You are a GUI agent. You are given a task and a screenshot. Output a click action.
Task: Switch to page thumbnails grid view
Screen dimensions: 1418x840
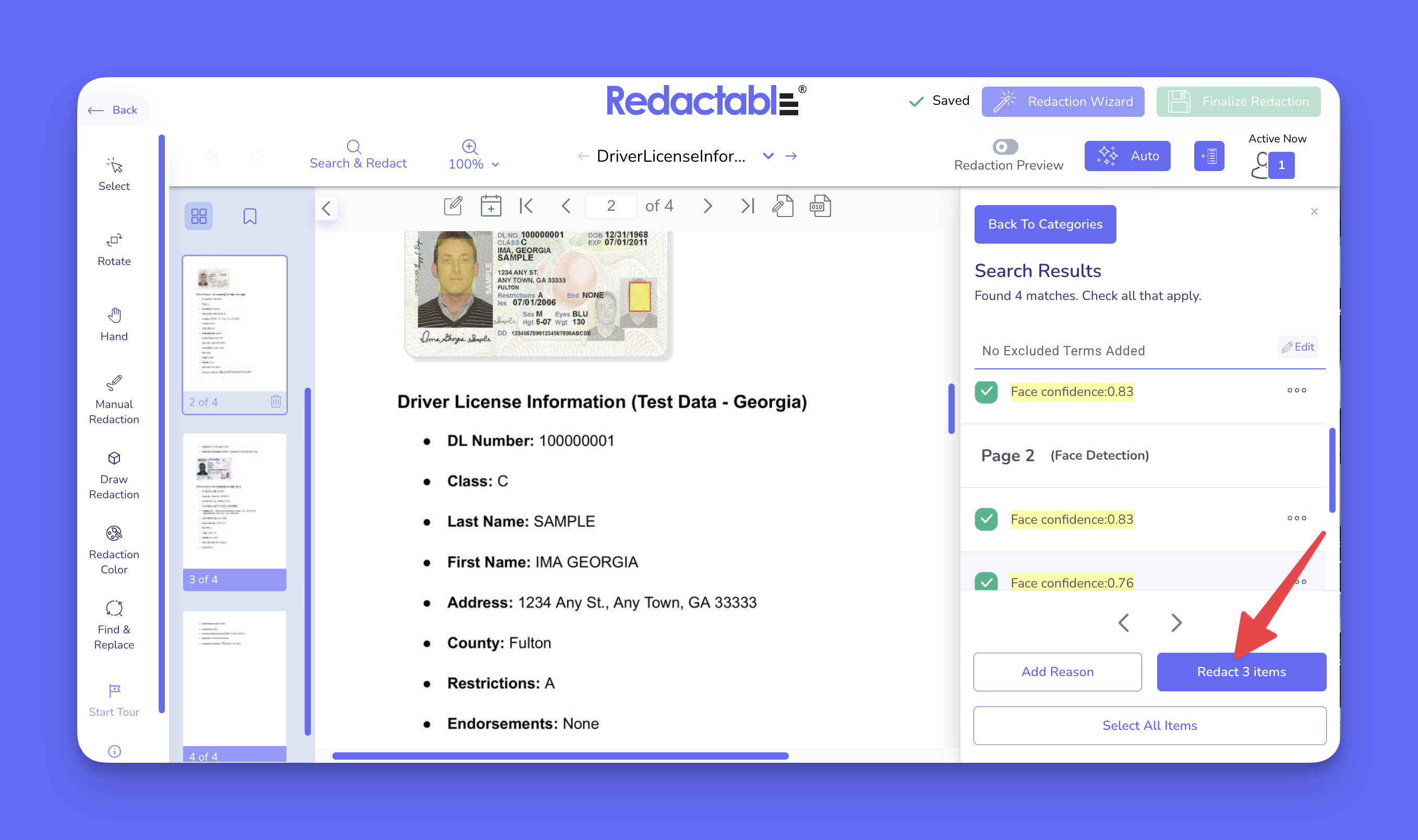tap(199, 216)
